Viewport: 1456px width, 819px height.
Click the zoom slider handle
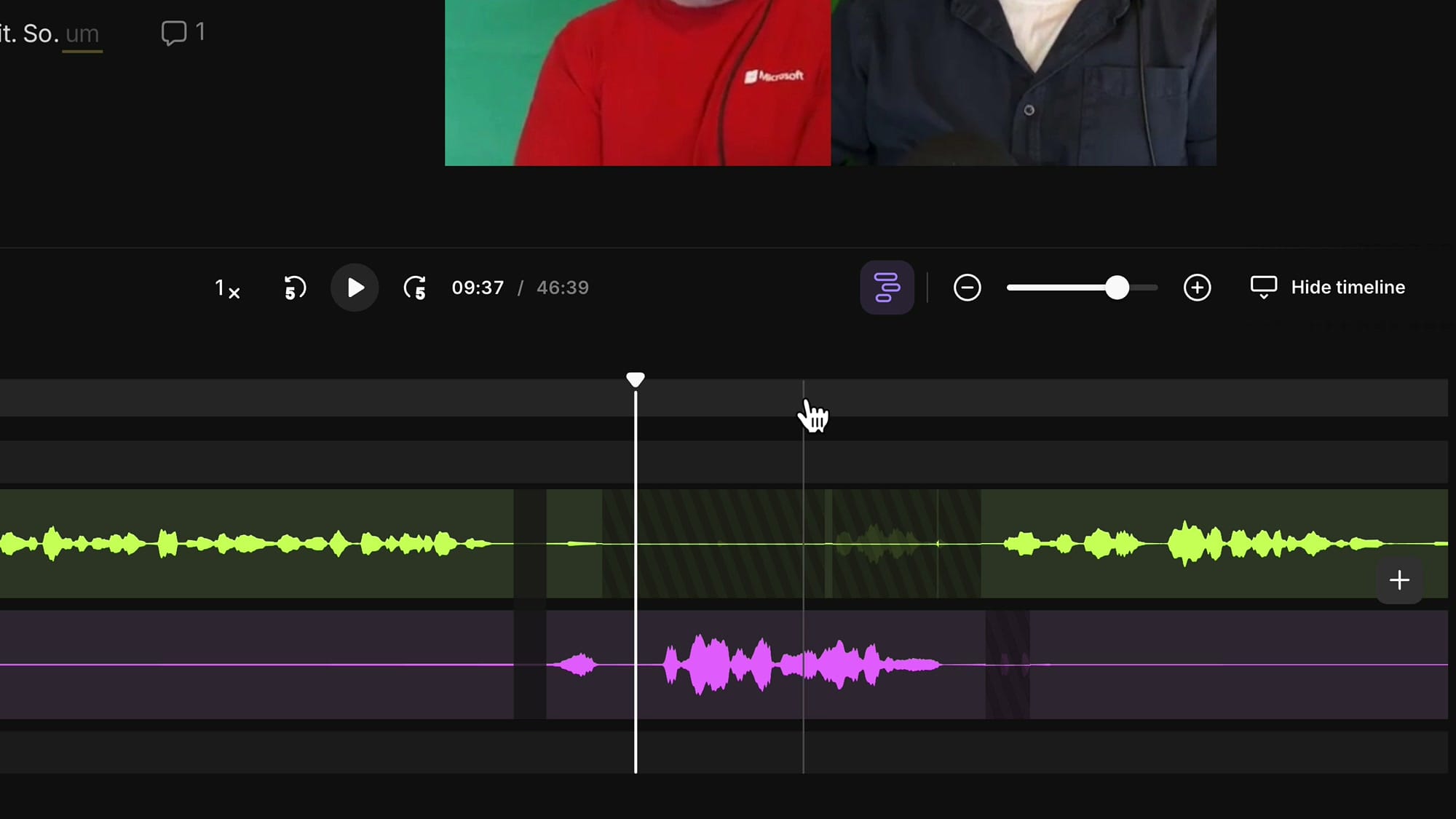[x=1118, y=288]
